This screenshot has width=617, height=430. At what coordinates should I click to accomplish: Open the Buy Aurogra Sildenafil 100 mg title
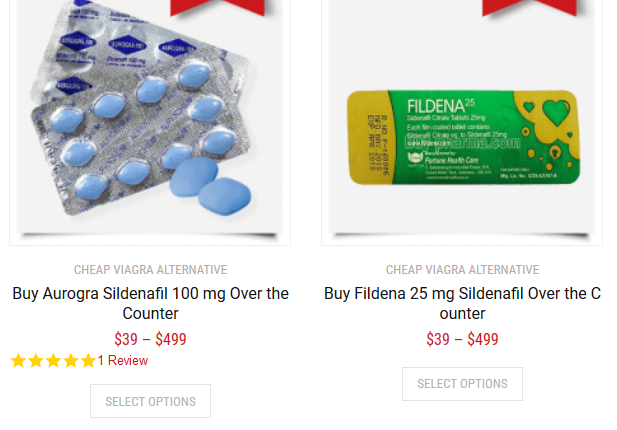150,303
